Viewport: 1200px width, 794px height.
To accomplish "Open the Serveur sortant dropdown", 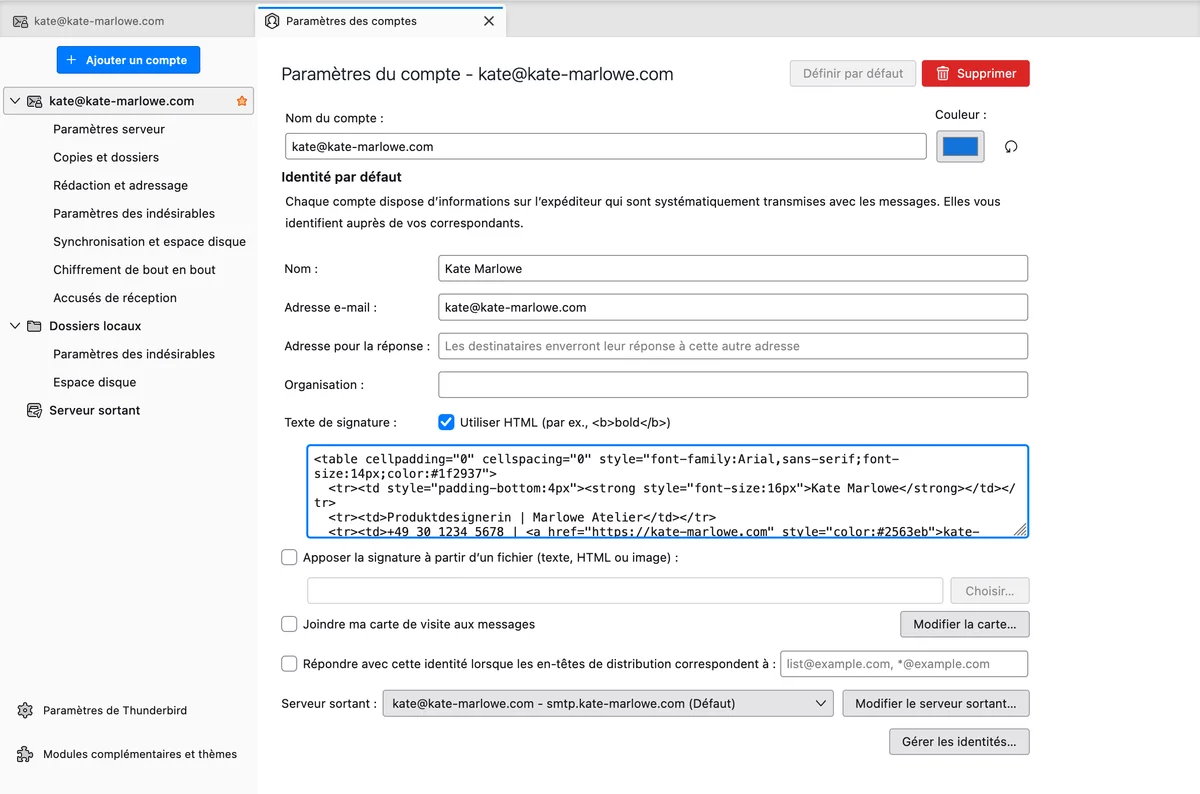I will (607, 703).
